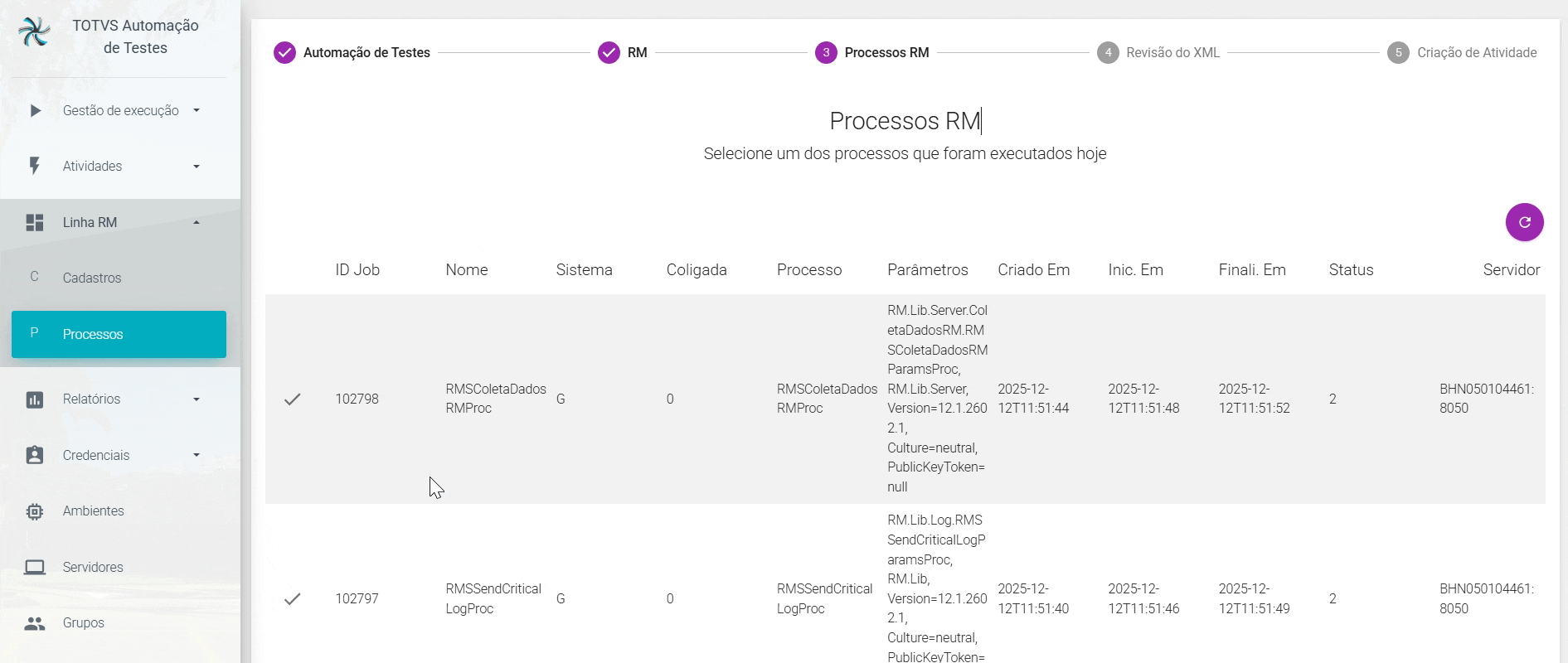The image size is (1568, 663).
Task: Collapse the Linha RM menu arrow
Action: point(197,222)
